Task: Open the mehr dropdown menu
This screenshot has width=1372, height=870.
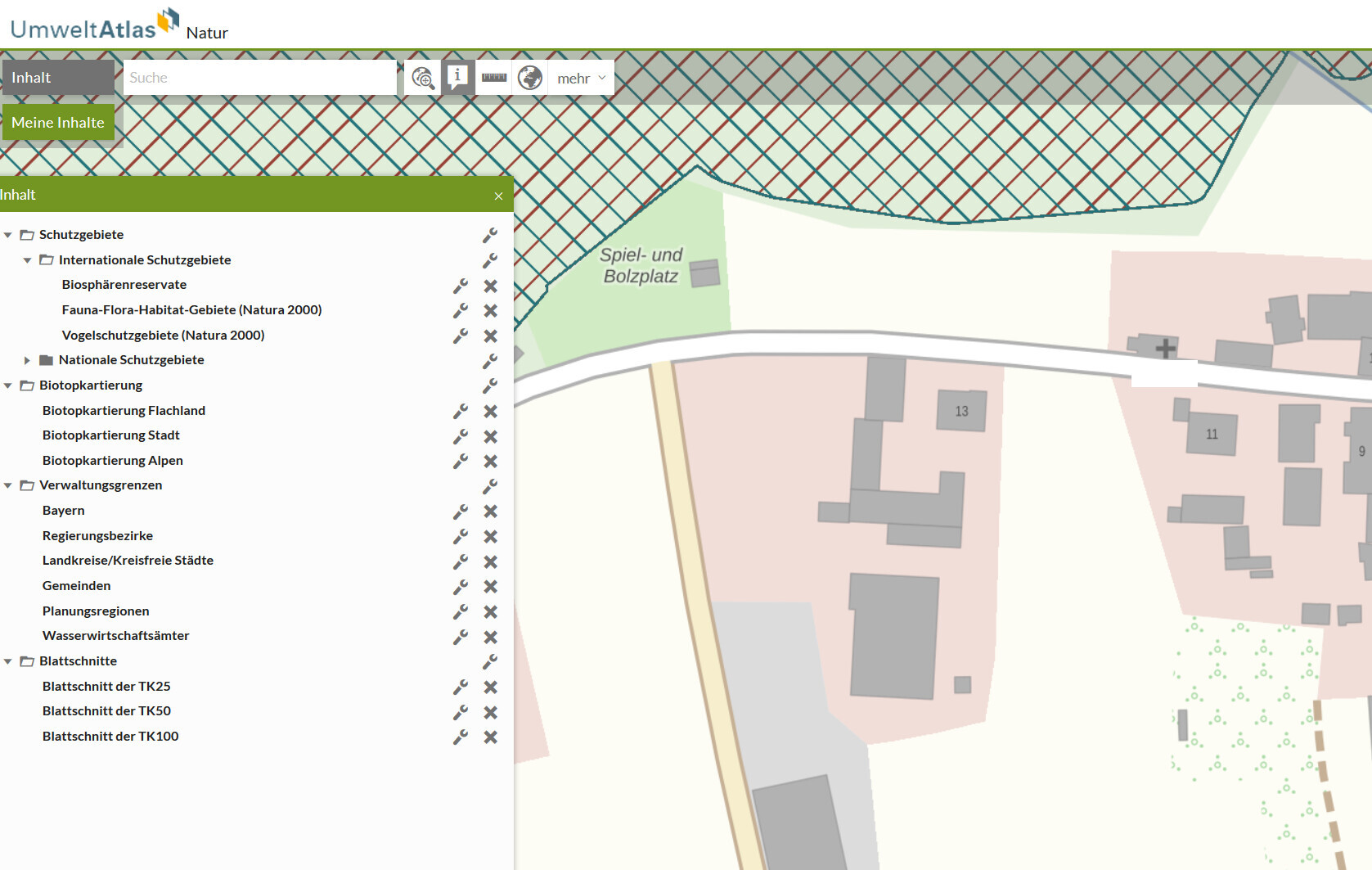Action: [581, 79]
